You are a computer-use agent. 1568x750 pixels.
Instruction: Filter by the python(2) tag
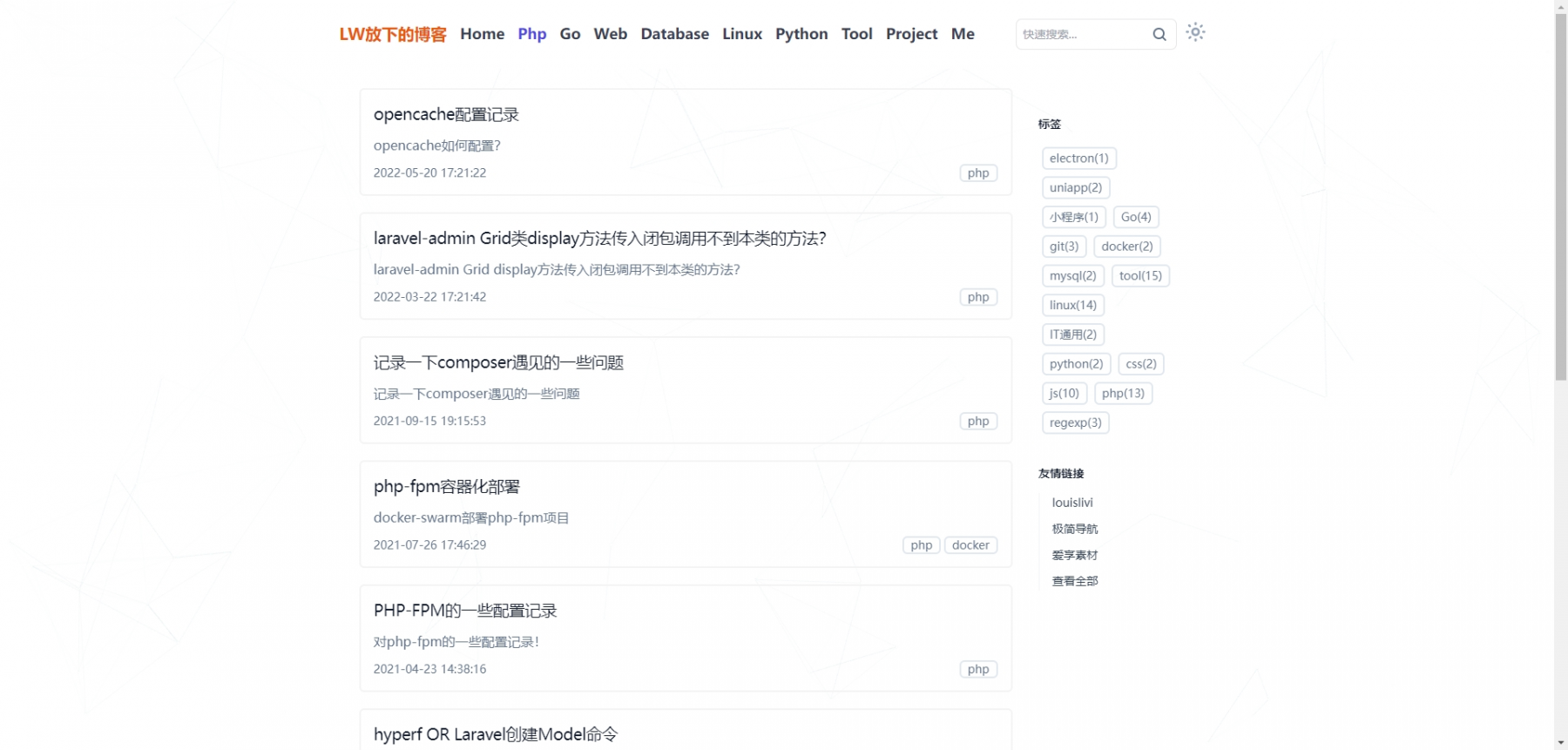point(1077,364)
